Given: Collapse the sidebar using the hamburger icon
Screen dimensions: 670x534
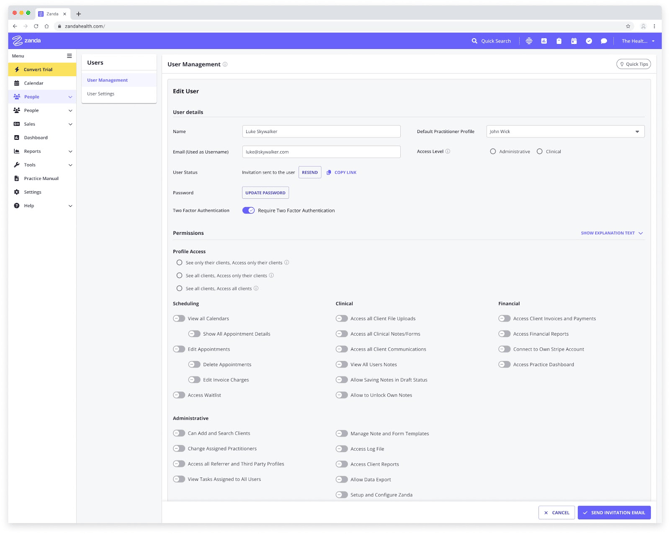Looking at the screenshot, I should [69, 56].
